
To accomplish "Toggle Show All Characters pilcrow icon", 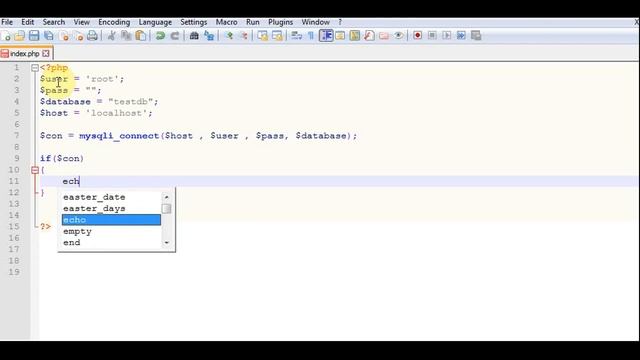I will coord(311,36).
